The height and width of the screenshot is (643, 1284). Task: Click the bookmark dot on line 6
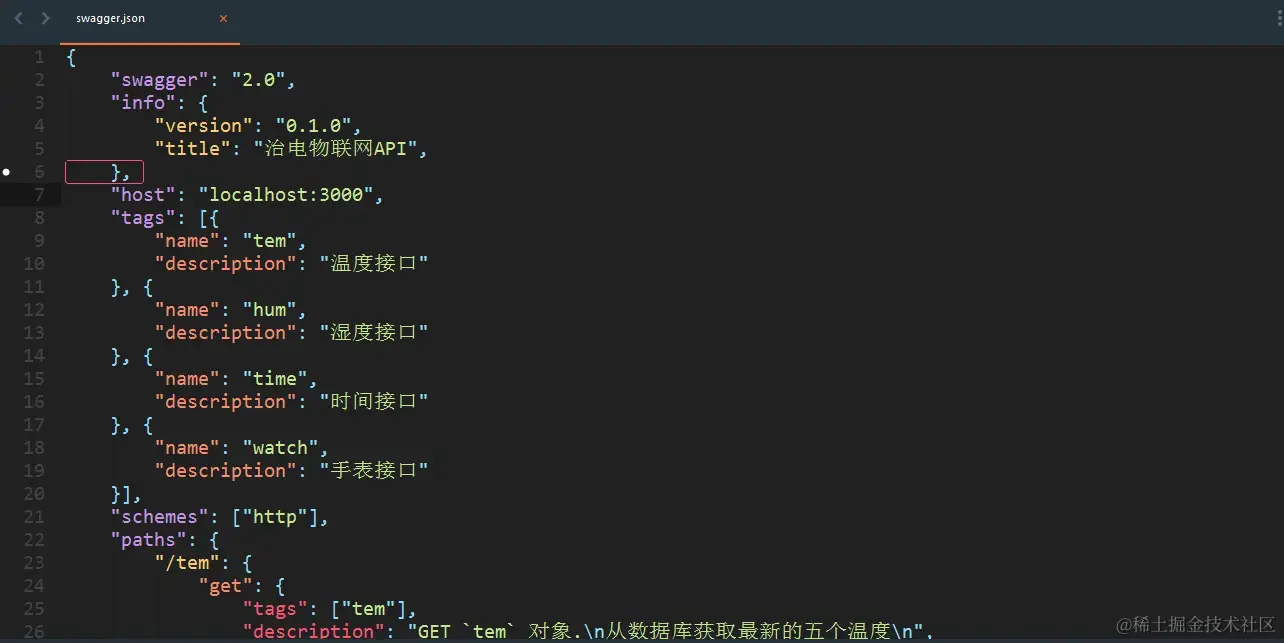point(7,172)
